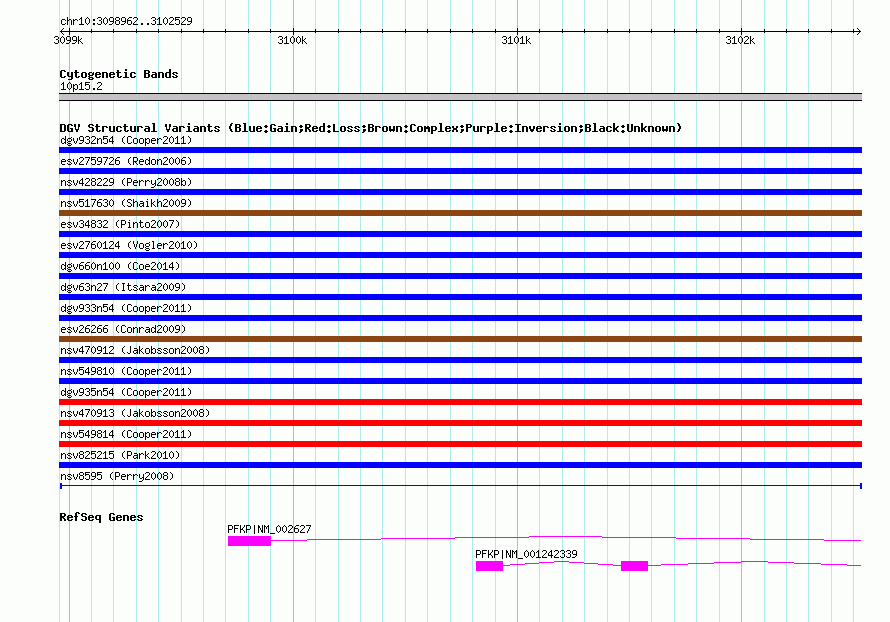Click the magenta exon of PFKP|NM_002627
Viewport: 890px width, 622px height.
249,541
